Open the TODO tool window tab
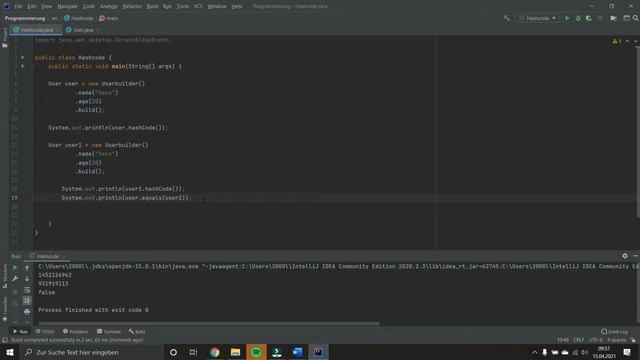Viewport: 640px width, 360px height. pos(45,331)
